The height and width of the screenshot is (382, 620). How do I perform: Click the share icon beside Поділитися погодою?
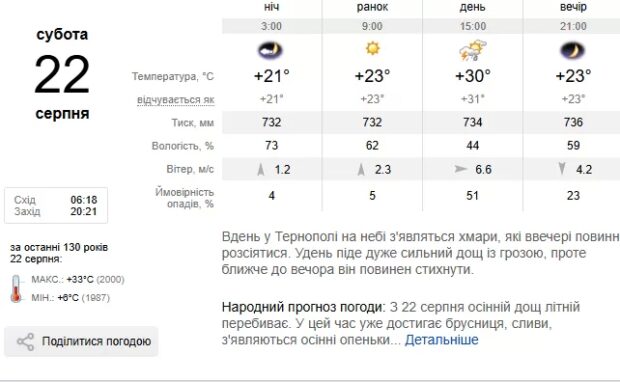(x=25, y=342)
